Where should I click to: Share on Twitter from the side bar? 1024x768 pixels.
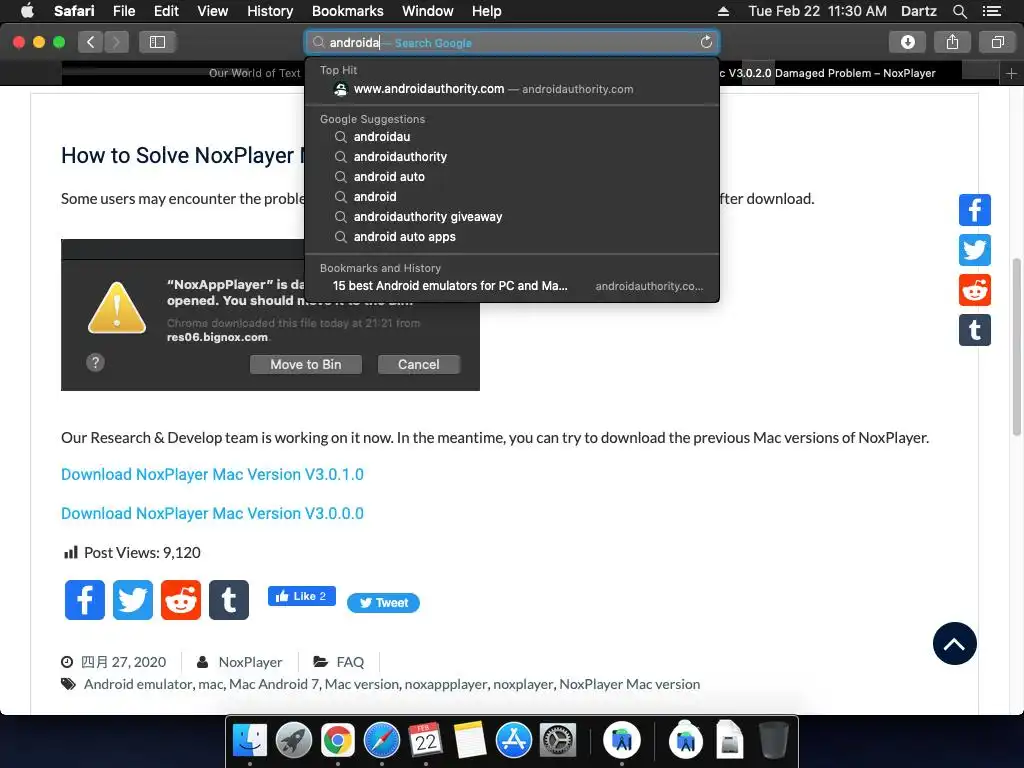[974, 250]
